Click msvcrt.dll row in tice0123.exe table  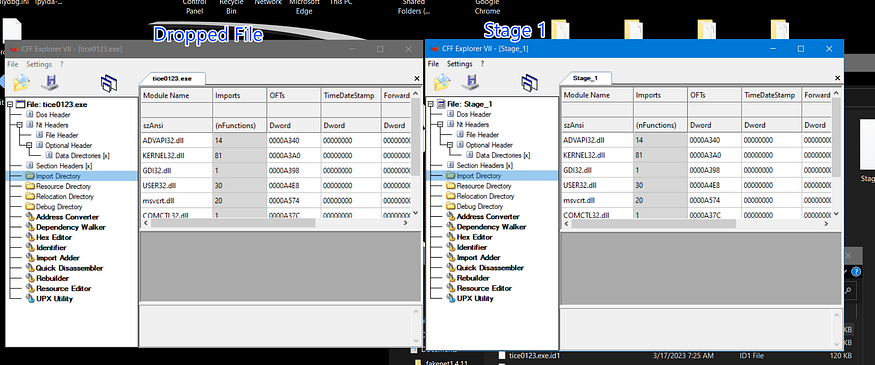276,200
